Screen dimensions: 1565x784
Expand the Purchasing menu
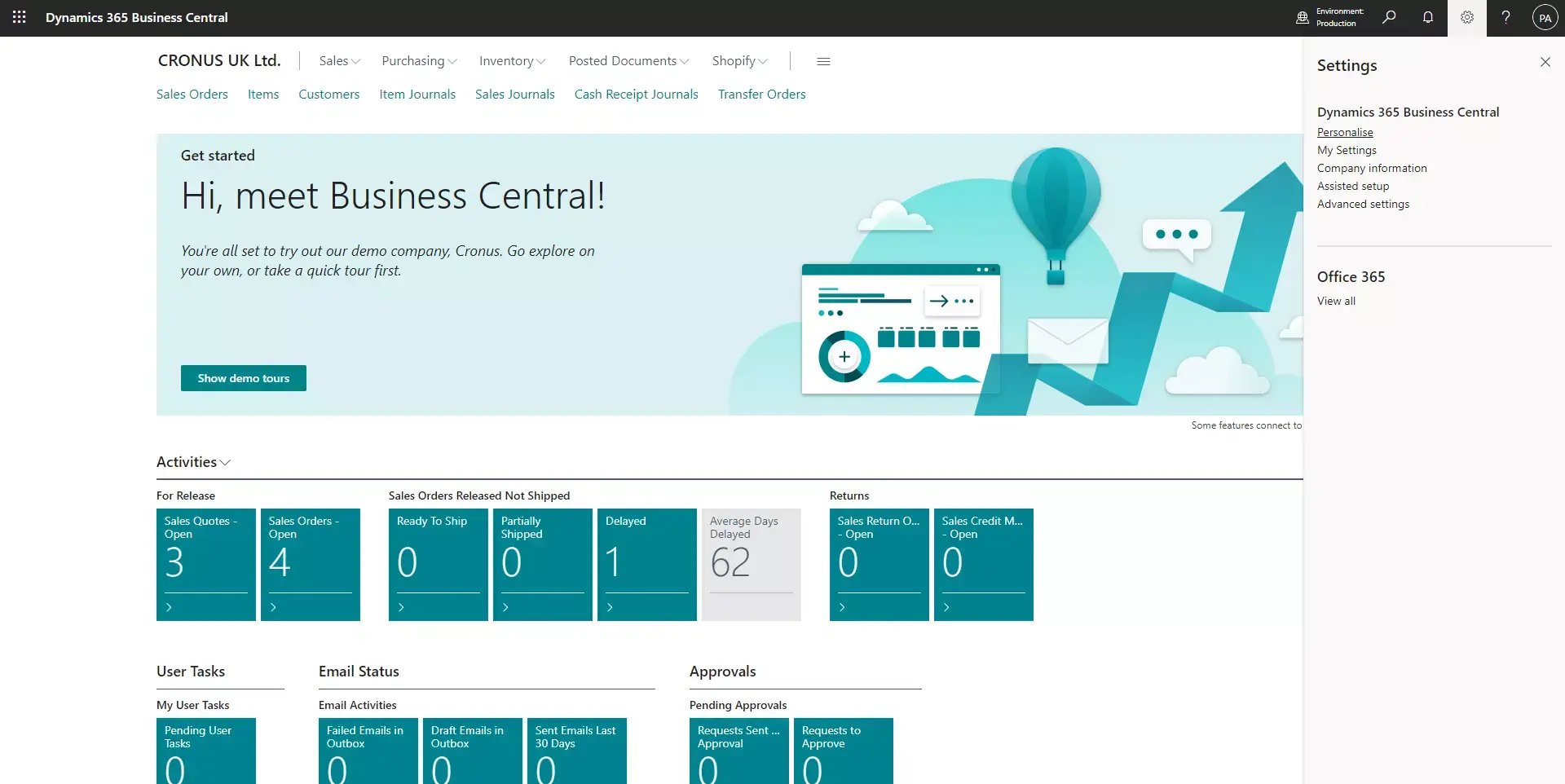pyautogui.click(x=419, y=61)
